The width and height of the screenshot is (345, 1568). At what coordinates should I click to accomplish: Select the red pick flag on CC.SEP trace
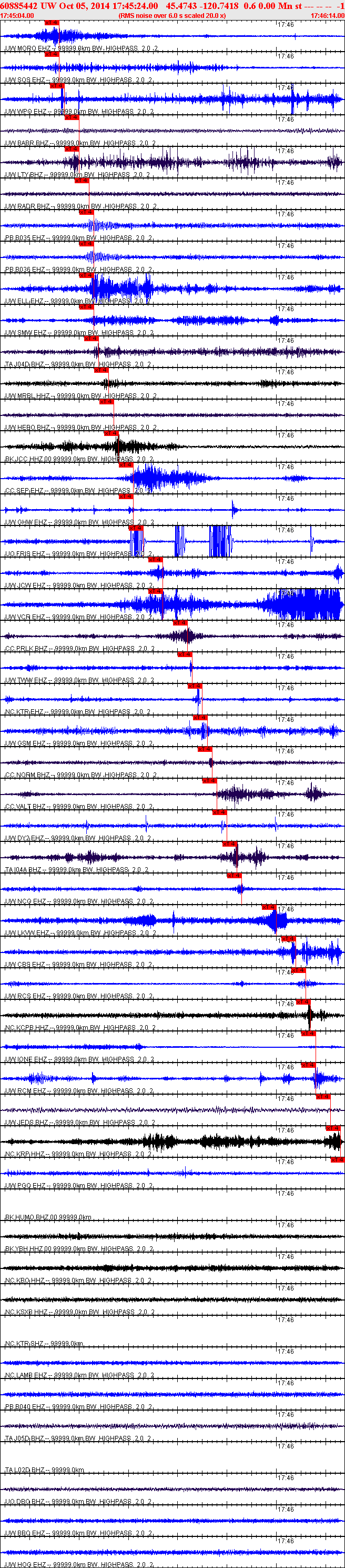[x=126, y=465]
